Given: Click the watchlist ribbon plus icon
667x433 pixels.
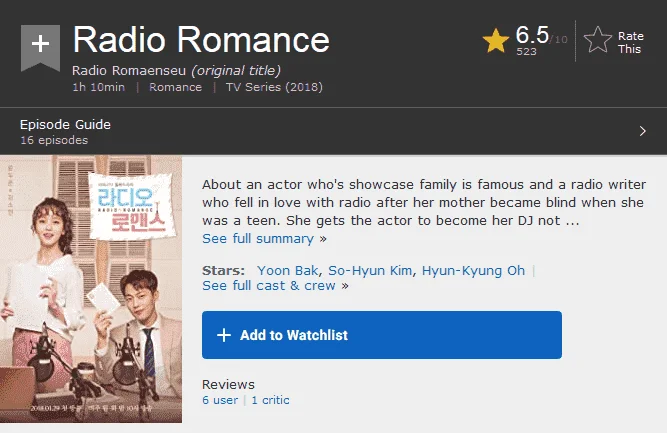Looking at the screenshot, I should click(x=40, y=47).
